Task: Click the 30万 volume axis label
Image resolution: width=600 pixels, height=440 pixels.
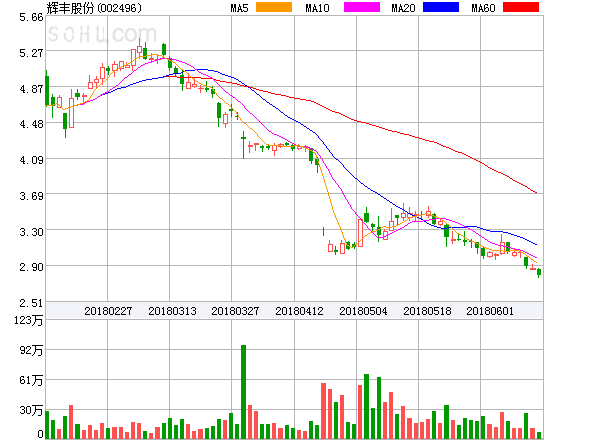Action: 31,410
